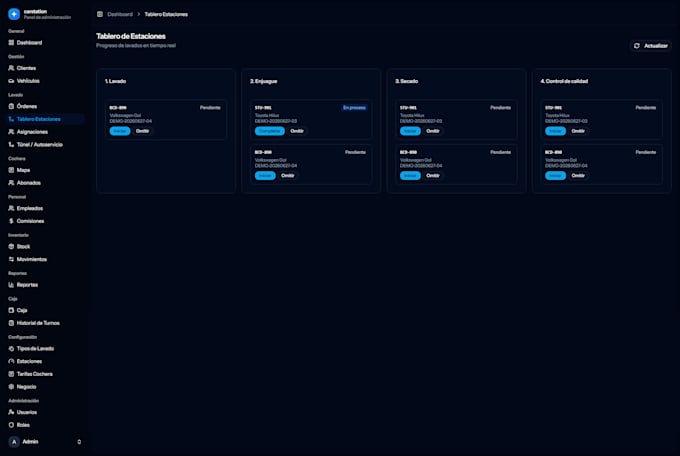Viewport: 680px width, 456px height.
Task: Open Vehículos car icon in sidebar
Action: (x=11, y=81)
